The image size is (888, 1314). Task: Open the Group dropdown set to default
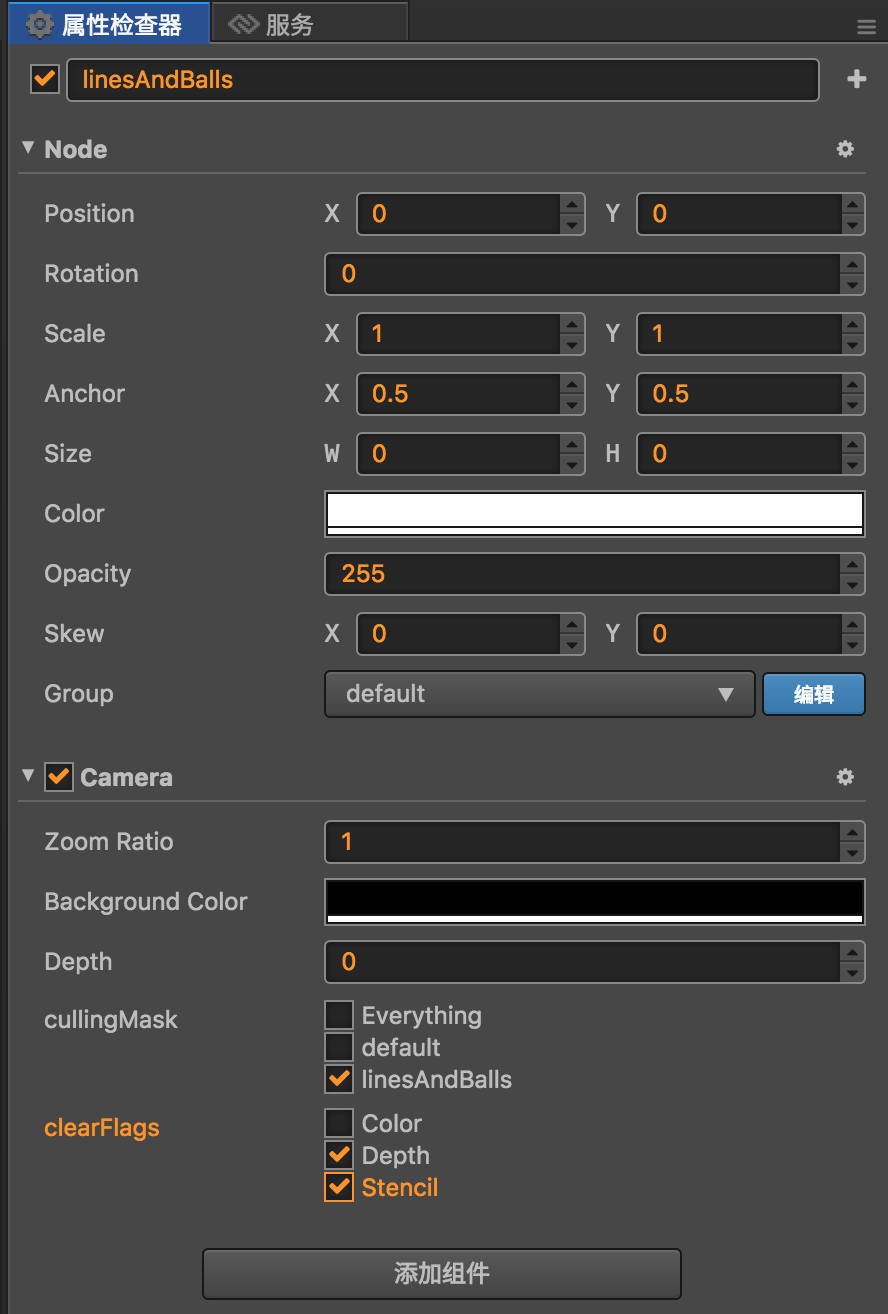tap(539, 694)
